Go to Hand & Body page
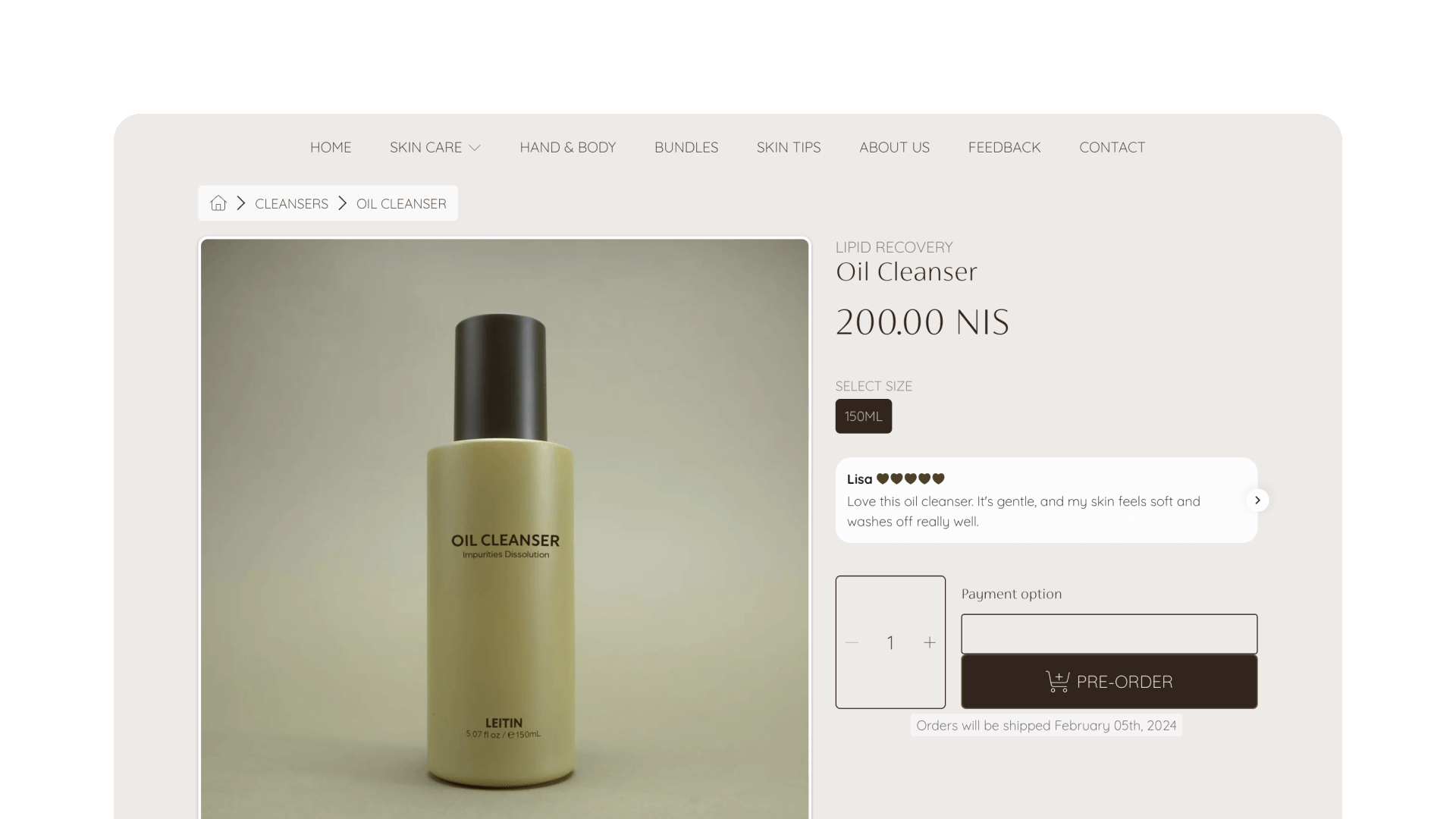The width and height of the screenshot is (1456, 819). [568, 147]
